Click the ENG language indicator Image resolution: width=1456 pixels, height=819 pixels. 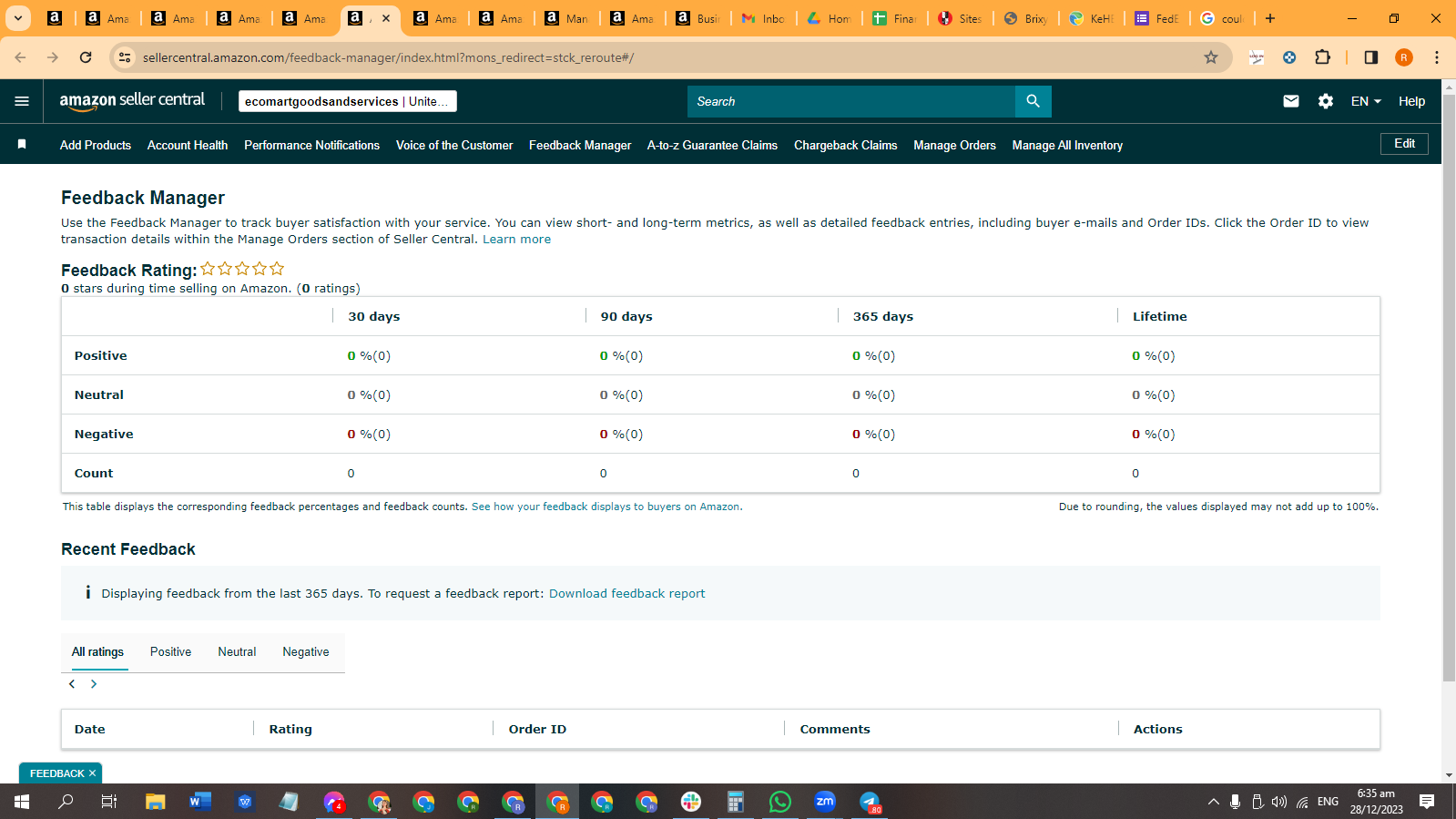(x=1329, y=802)
